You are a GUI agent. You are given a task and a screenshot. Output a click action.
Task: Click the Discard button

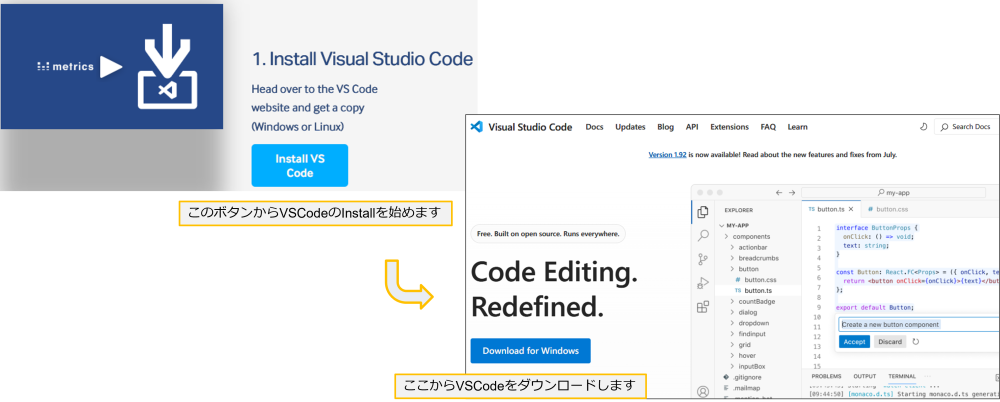pyautogui.click(x=890, y=341)
